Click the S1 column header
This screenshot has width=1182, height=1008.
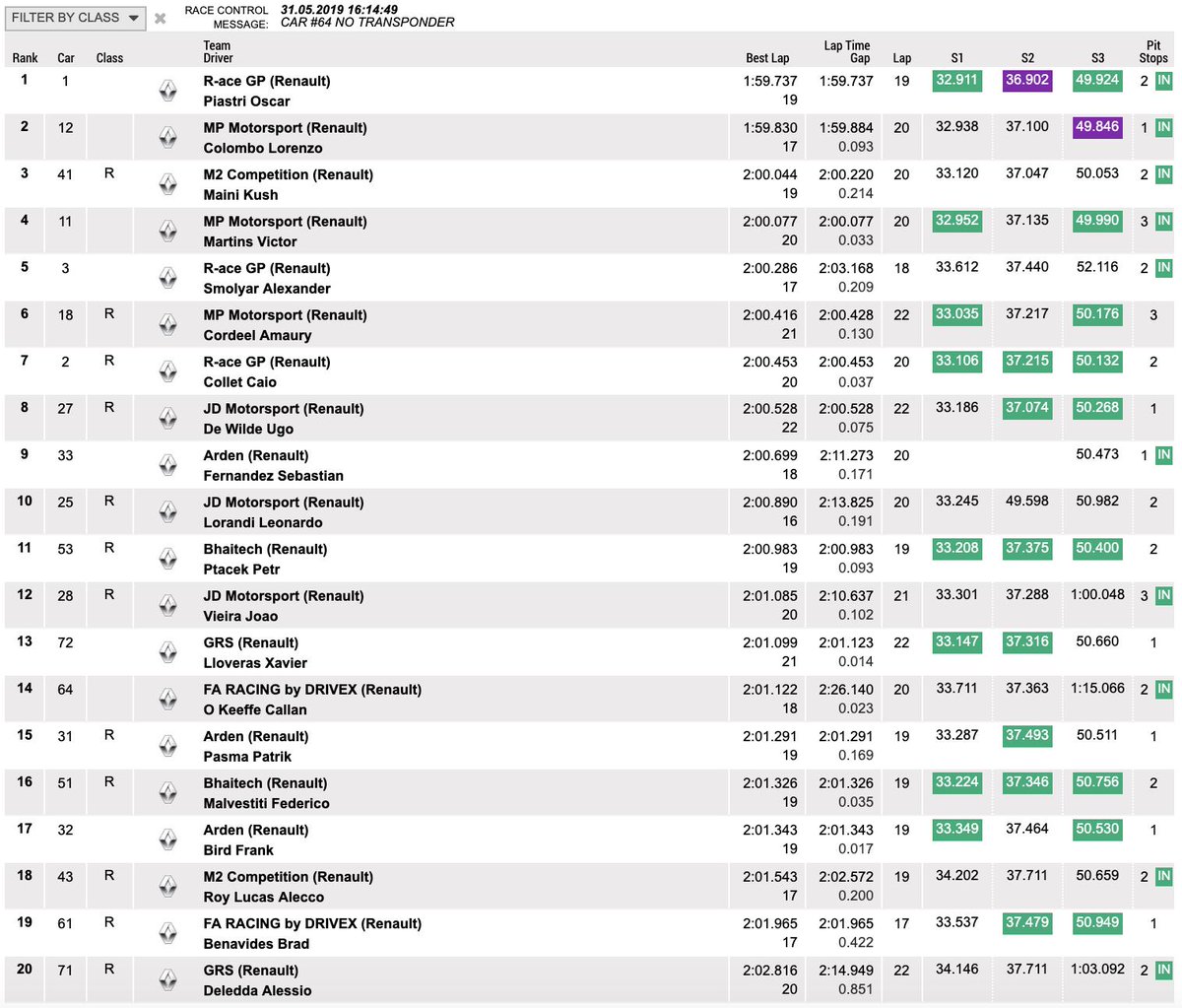click(957, 58)
